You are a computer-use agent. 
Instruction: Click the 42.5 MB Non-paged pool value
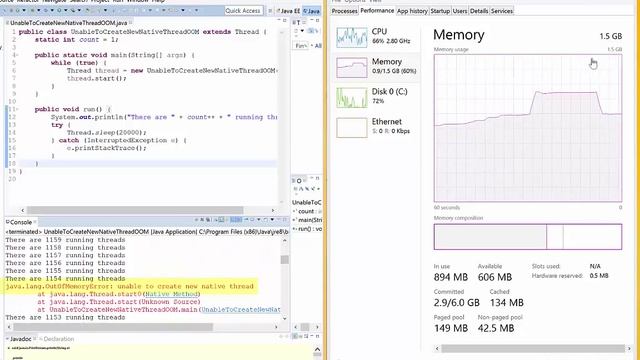[496, 328]
